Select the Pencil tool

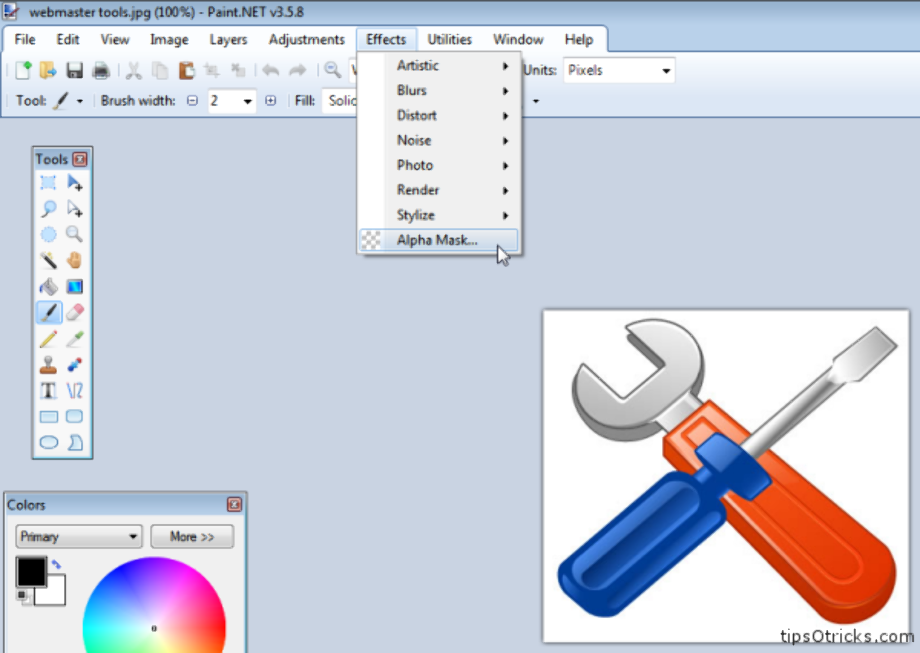pyautogui.click(x=48, y=338)
